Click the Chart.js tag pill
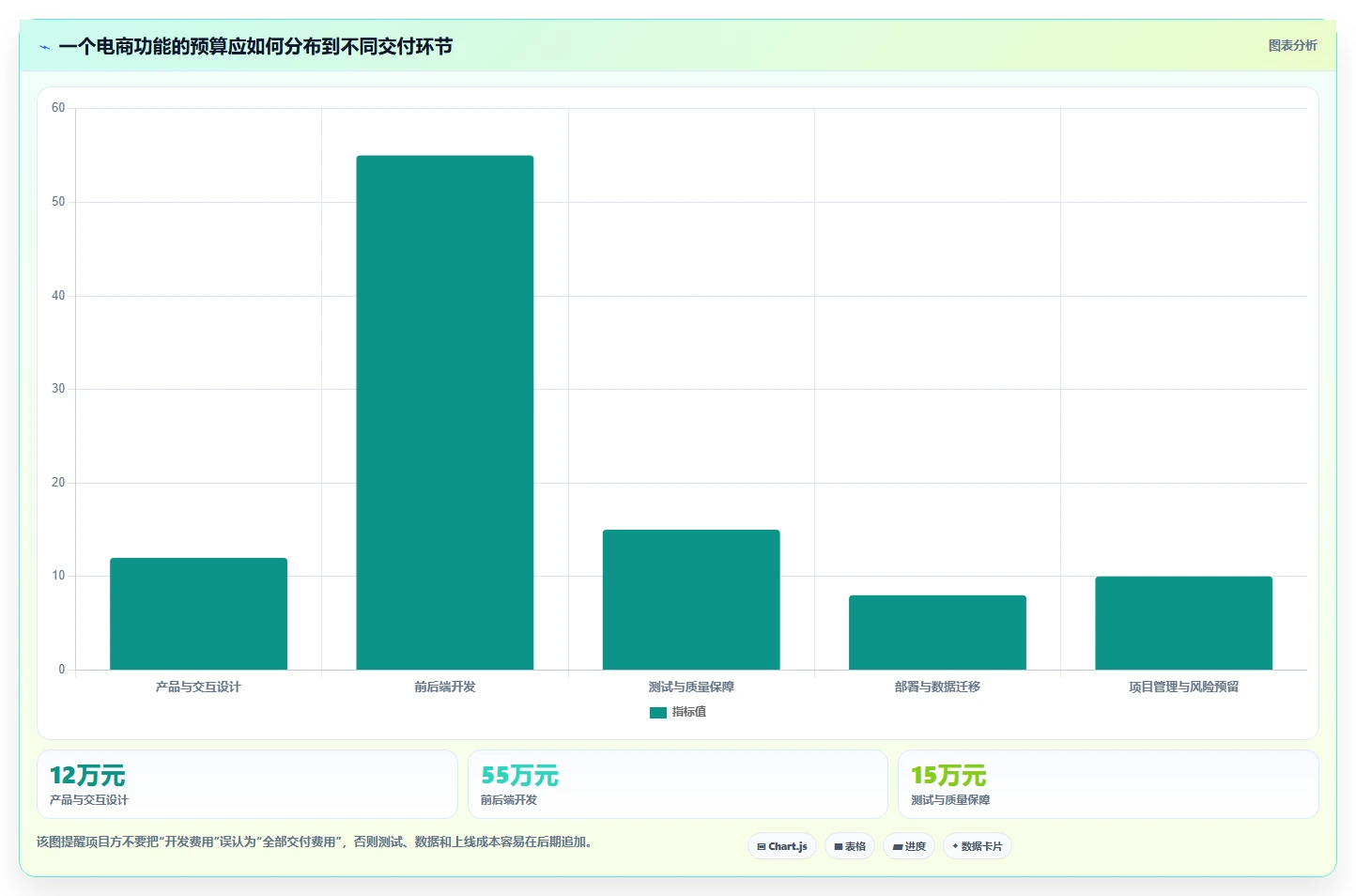 [x=782, y=846]
